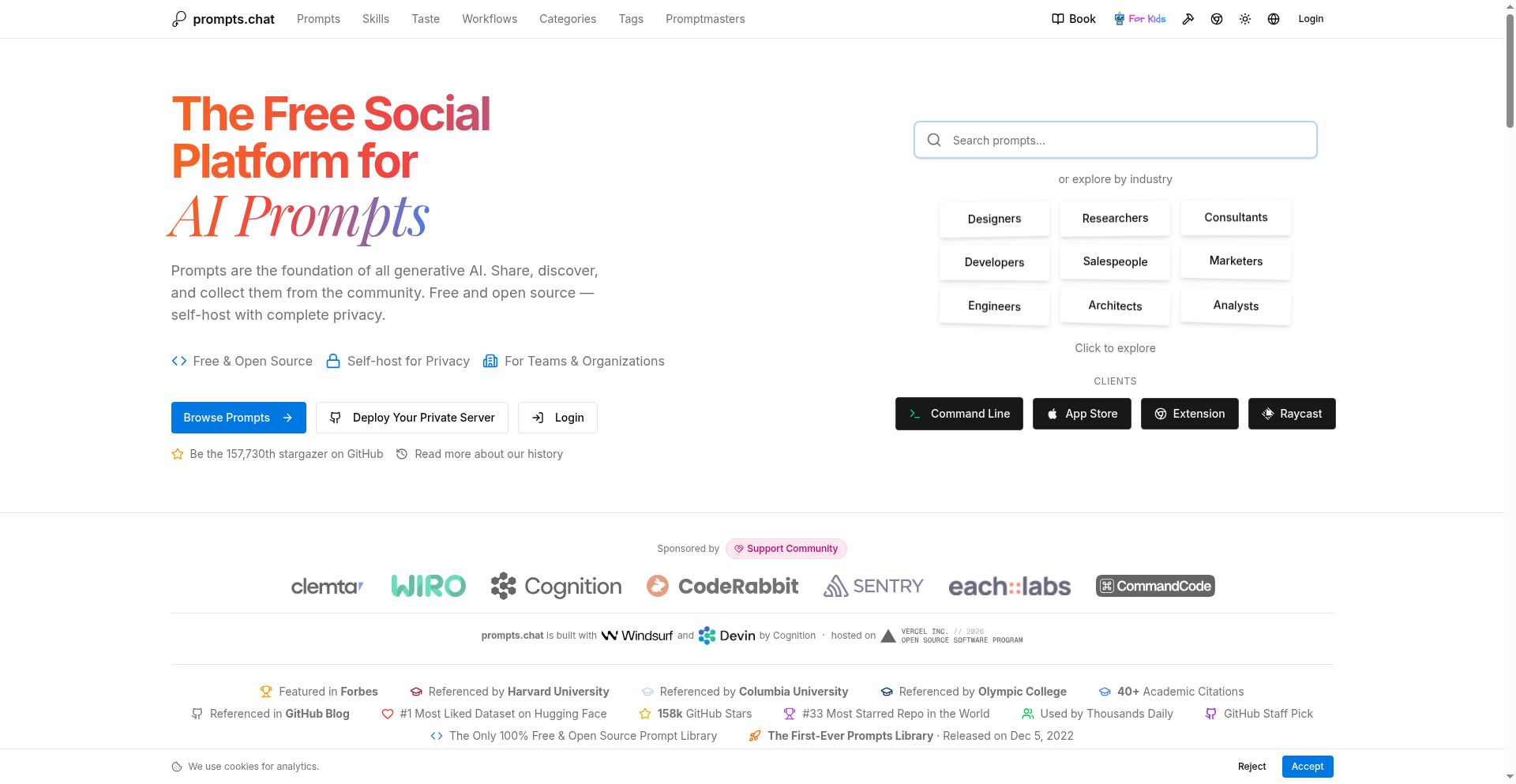Open the Categories menu item

click(567, 19)
